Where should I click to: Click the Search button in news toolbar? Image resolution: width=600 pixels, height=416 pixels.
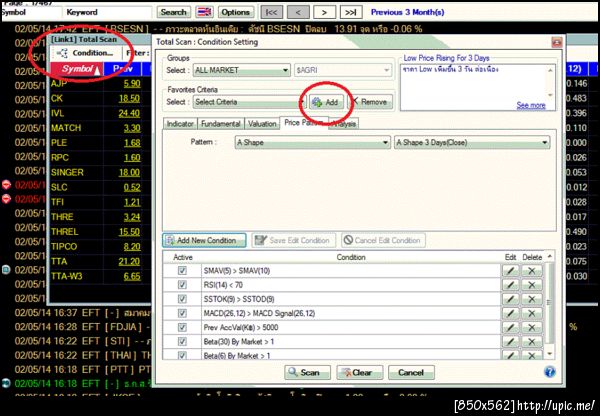[173, 12]
